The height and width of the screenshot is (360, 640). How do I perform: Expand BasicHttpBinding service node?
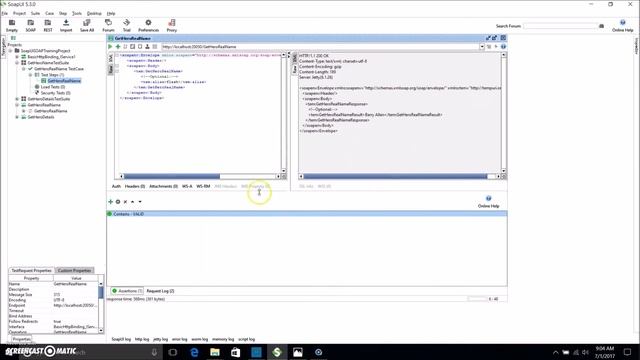pos(17,57)
